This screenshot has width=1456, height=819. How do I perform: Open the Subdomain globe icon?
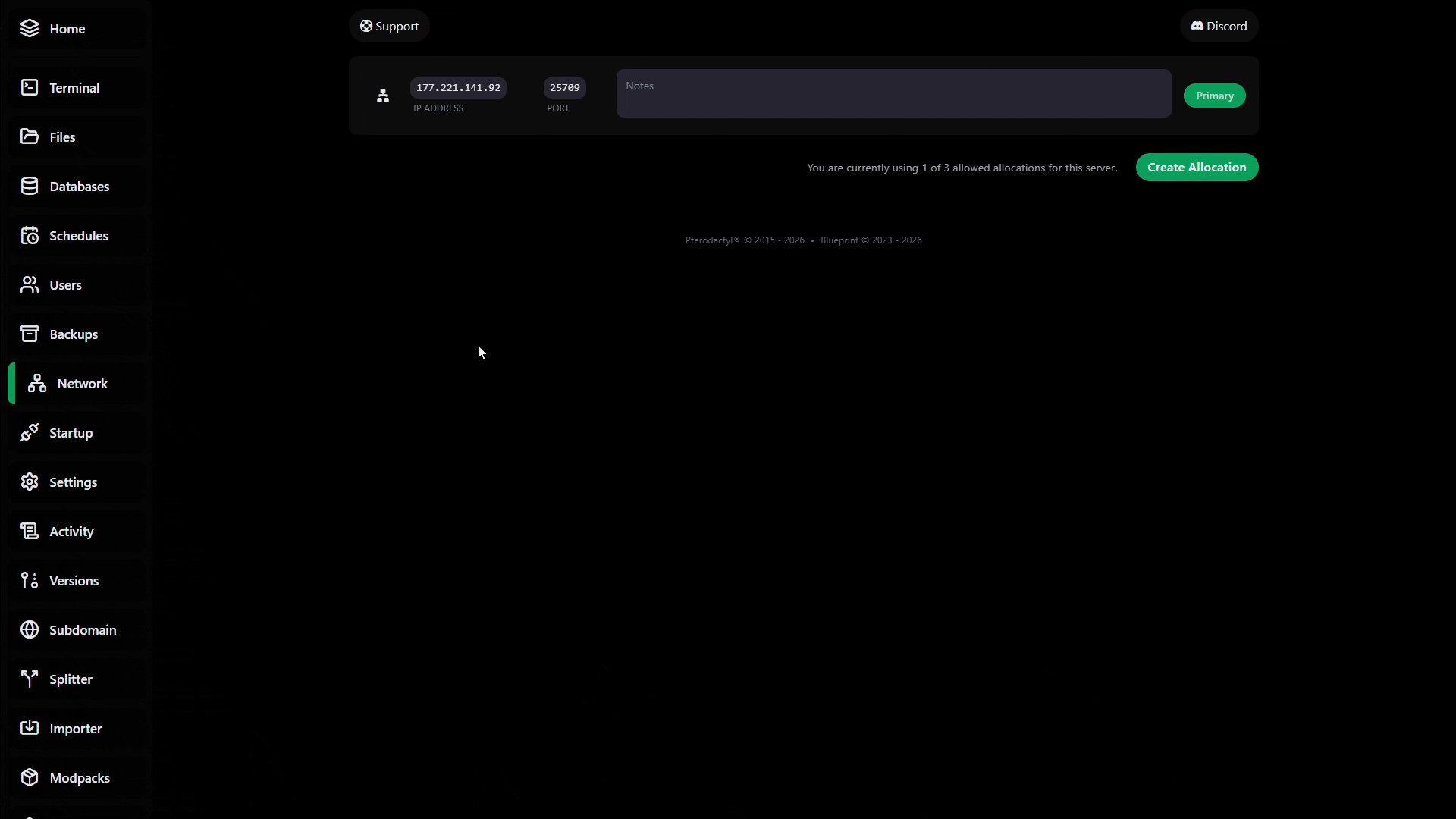pyautogui.click(x=30, y=630)
